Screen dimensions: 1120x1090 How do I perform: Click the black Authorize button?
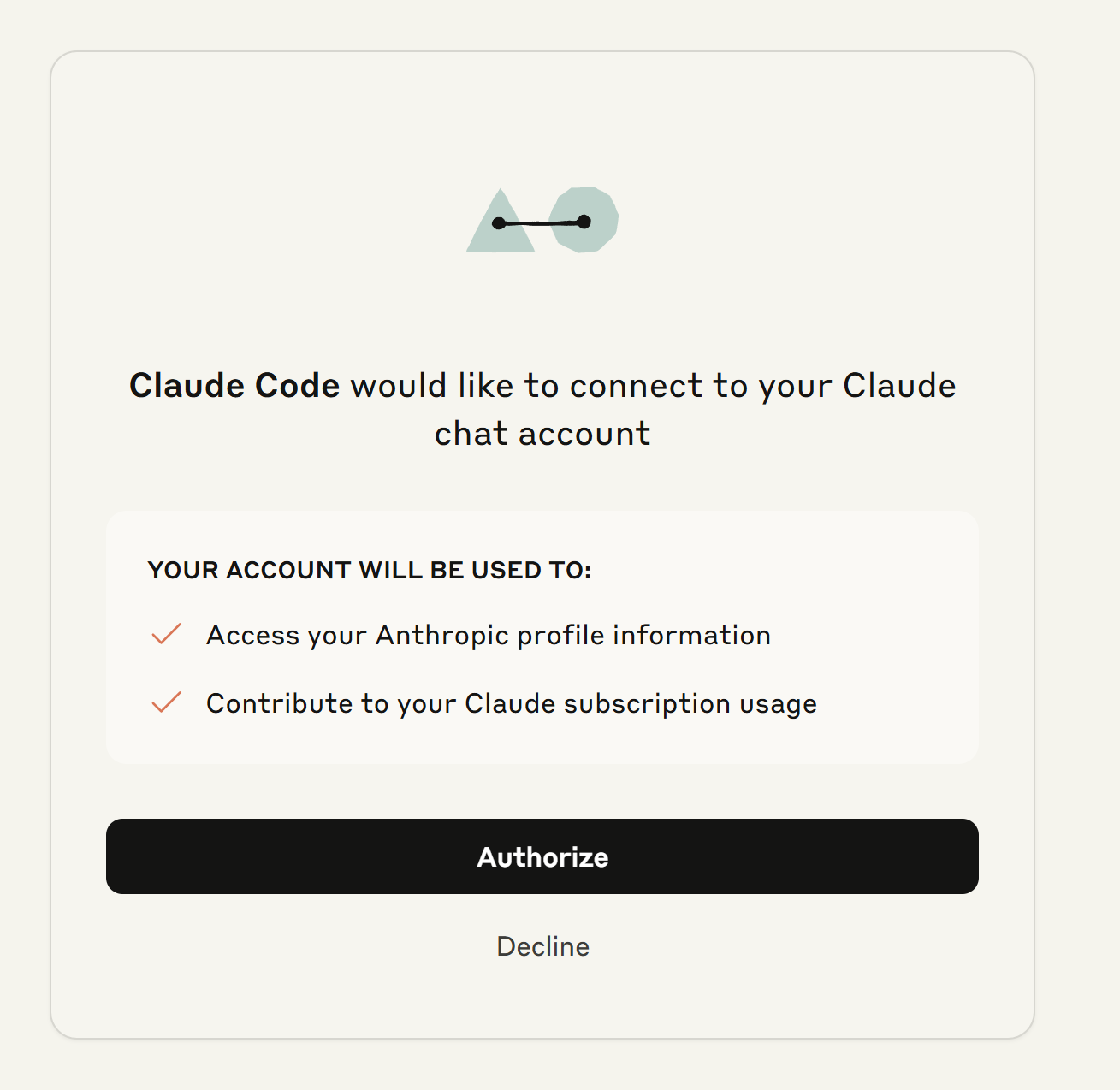click(542, 856)
